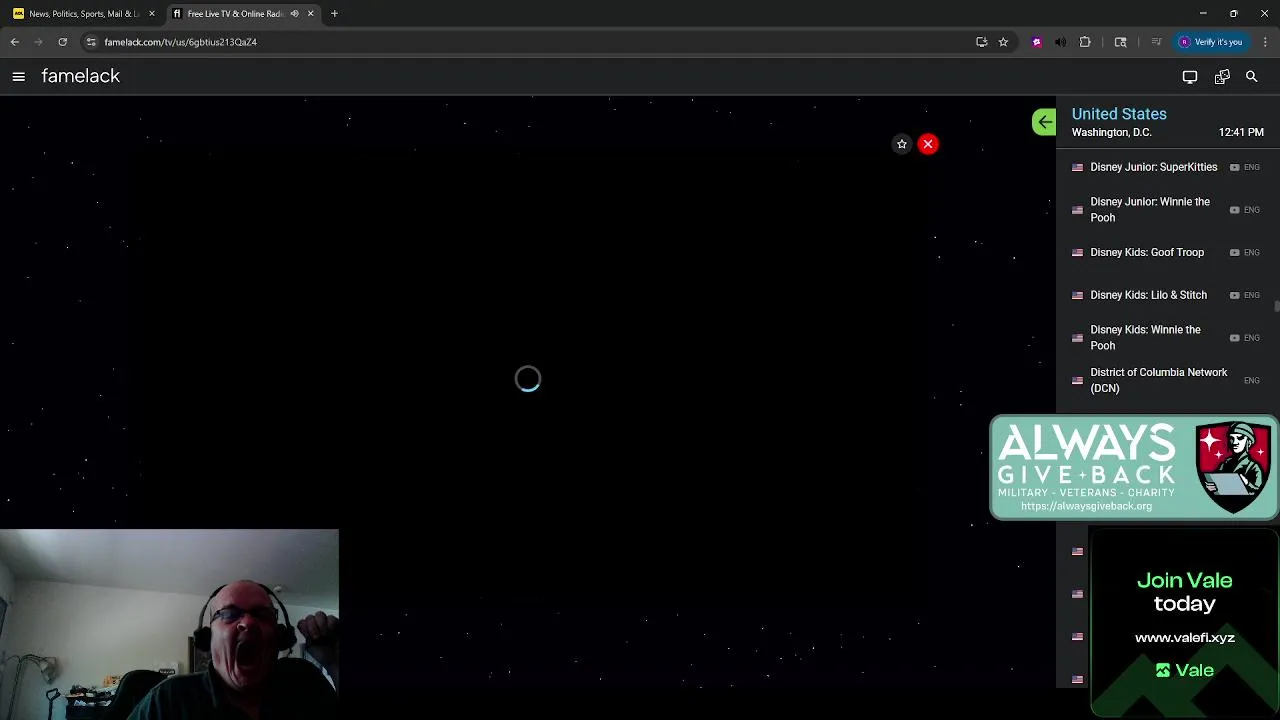Click video icon beside Disney Kids: Goof Troop
Image resolution: width=1280 pixels, height=720 pixels.
click(1234, 252)
